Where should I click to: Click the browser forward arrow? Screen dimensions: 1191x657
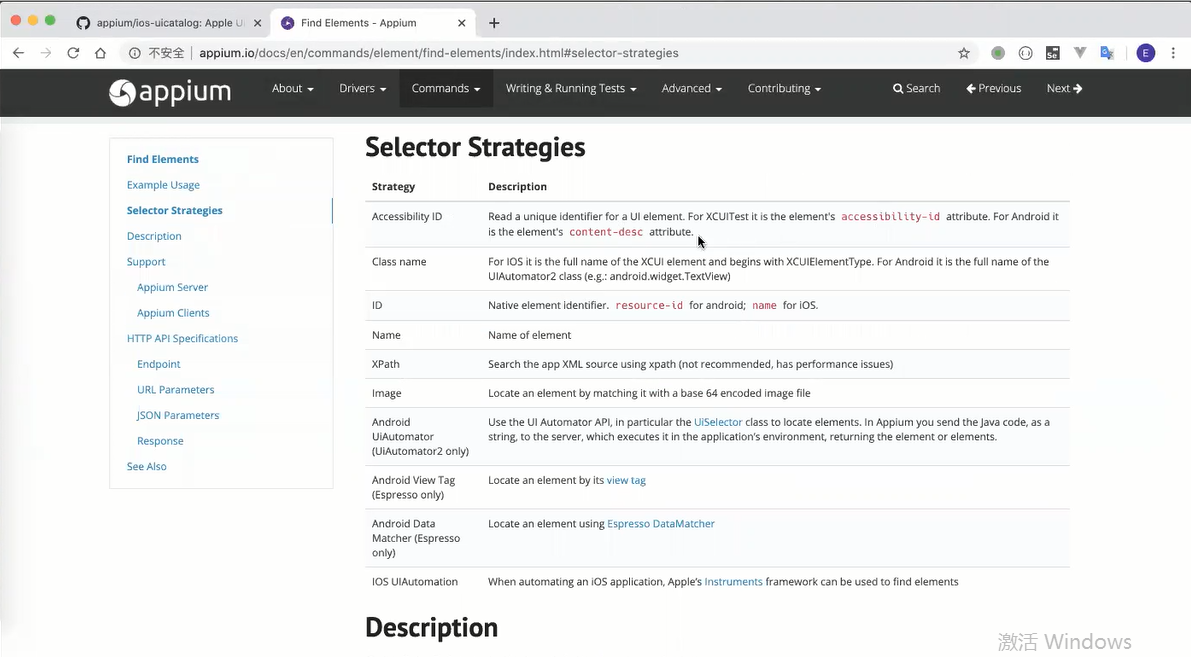click(x=46, y=53)
